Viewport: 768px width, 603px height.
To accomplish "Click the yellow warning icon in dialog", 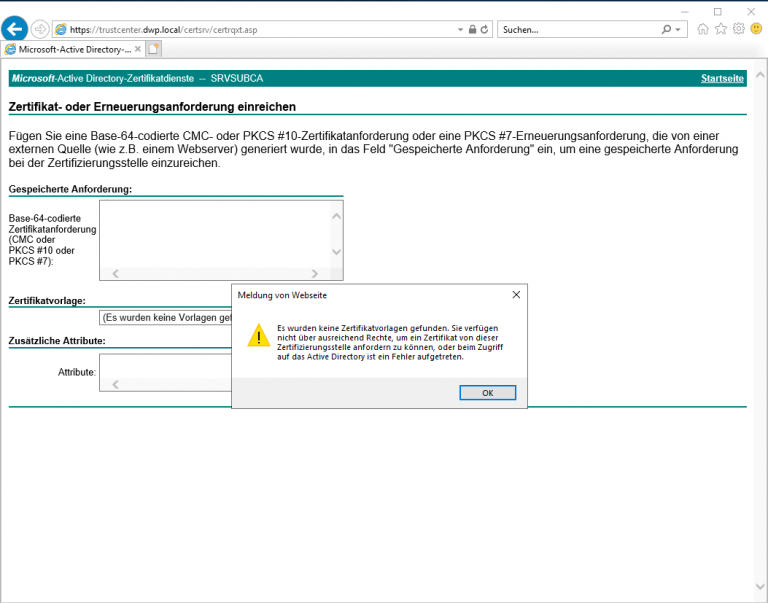I will pos(259,335).
